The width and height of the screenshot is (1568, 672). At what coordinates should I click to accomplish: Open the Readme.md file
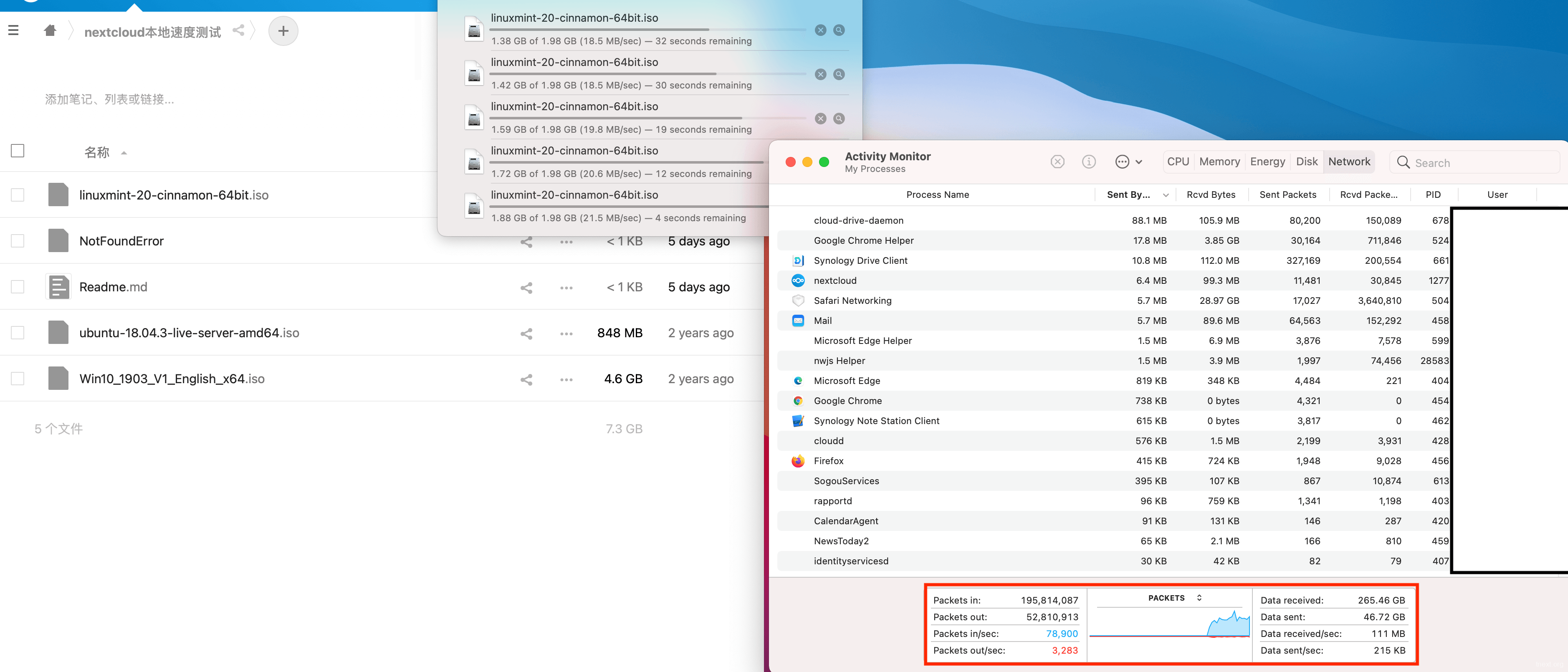113,287
